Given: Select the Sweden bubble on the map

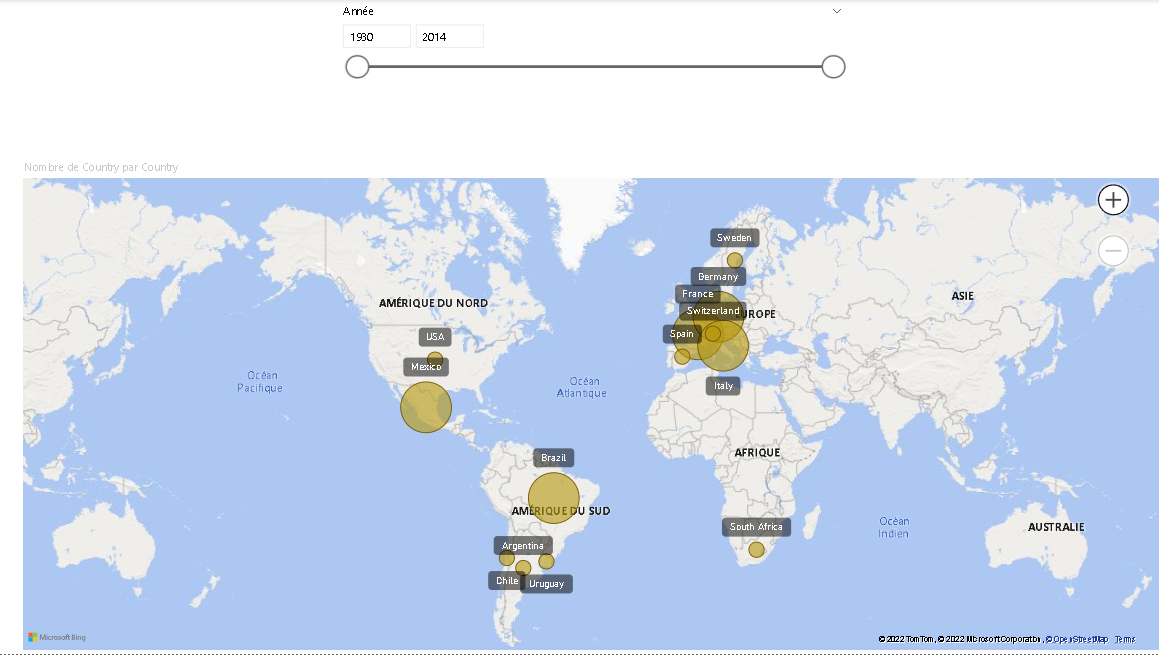Looking at the screenshot, I should coord(735,260).
